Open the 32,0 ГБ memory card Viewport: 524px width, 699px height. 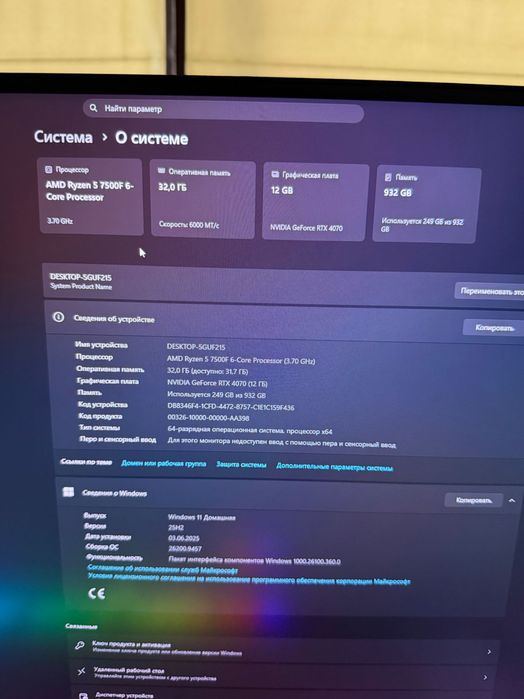tap(202, 200)
